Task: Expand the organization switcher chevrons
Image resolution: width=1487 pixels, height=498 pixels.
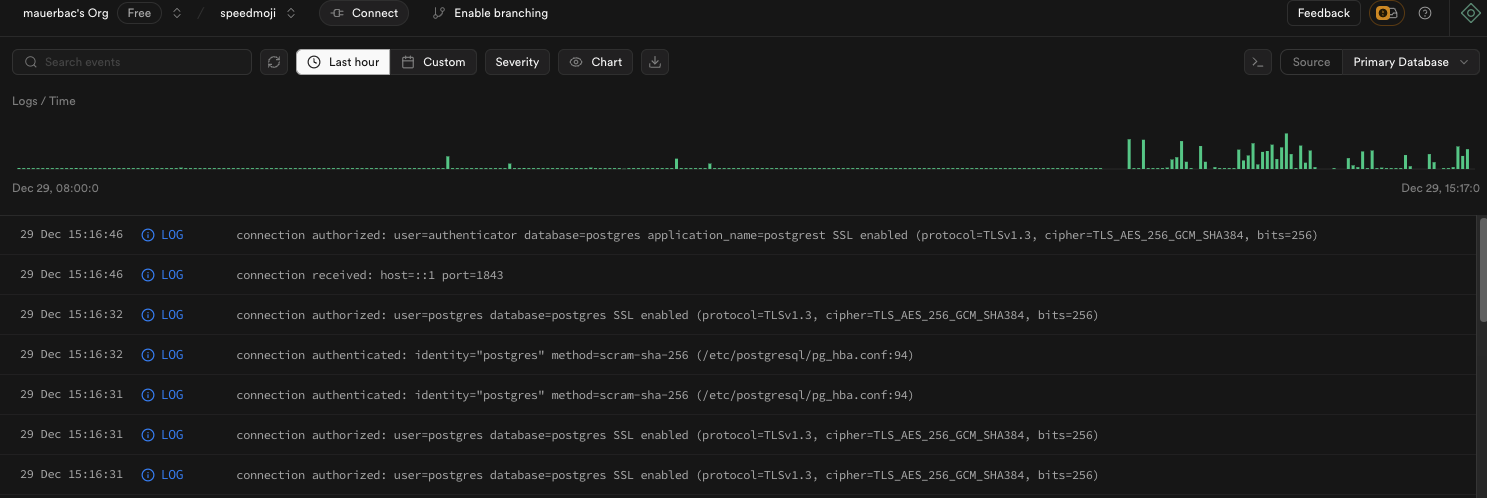Action: coord(177,13)
